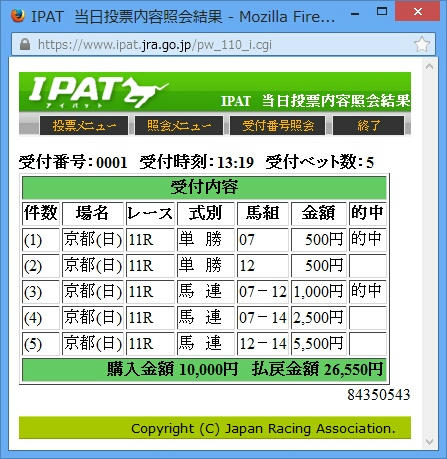Image resolution: width=447 pixels, height=459 pixels.
Task: Click horse number 07 in row (1)
Action: 263,240
